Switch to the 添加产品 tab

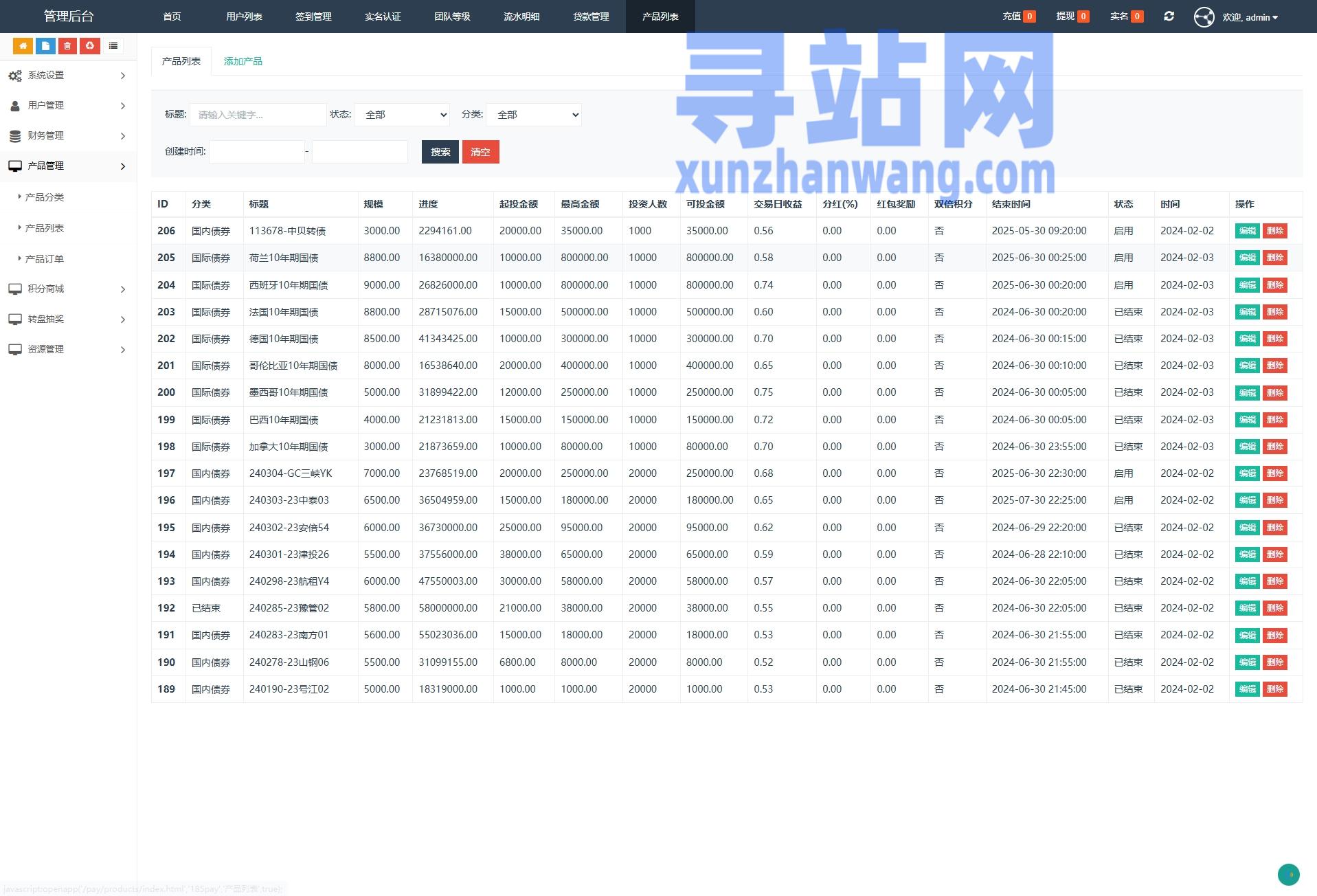(x=243, y=61)
